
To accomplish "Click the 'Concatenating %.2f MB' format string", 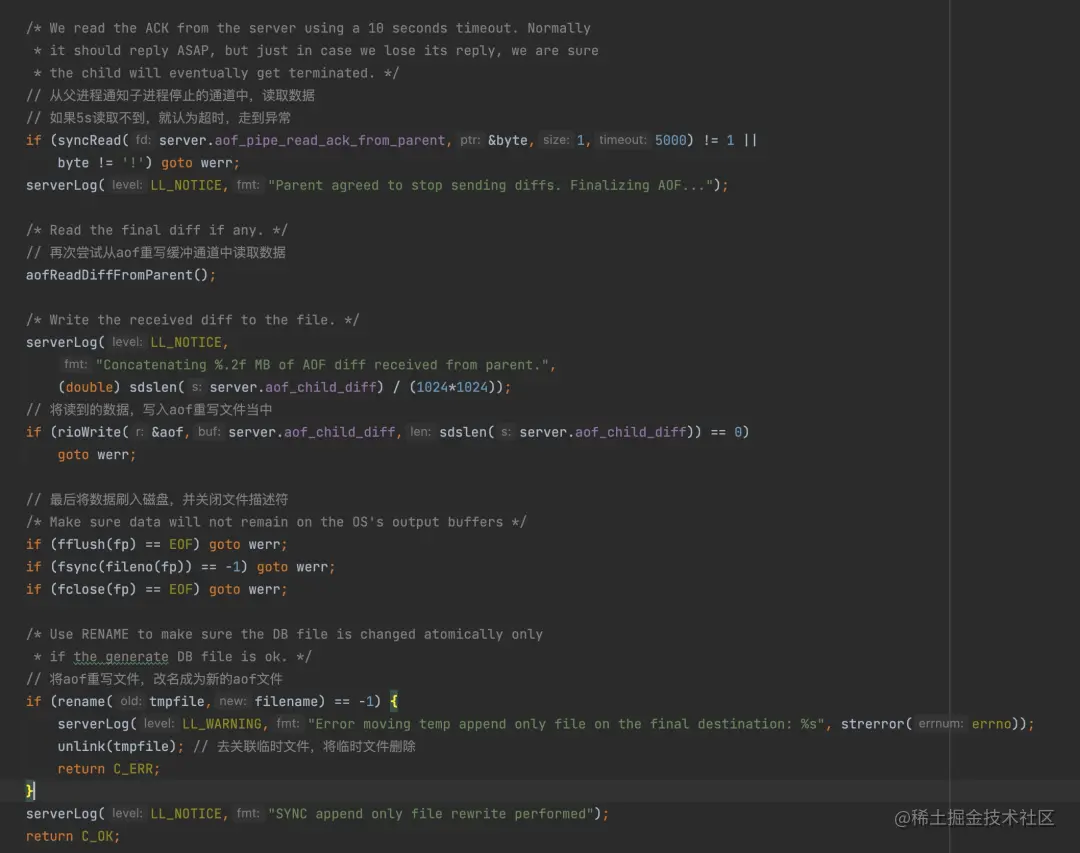I will (322, 365).
